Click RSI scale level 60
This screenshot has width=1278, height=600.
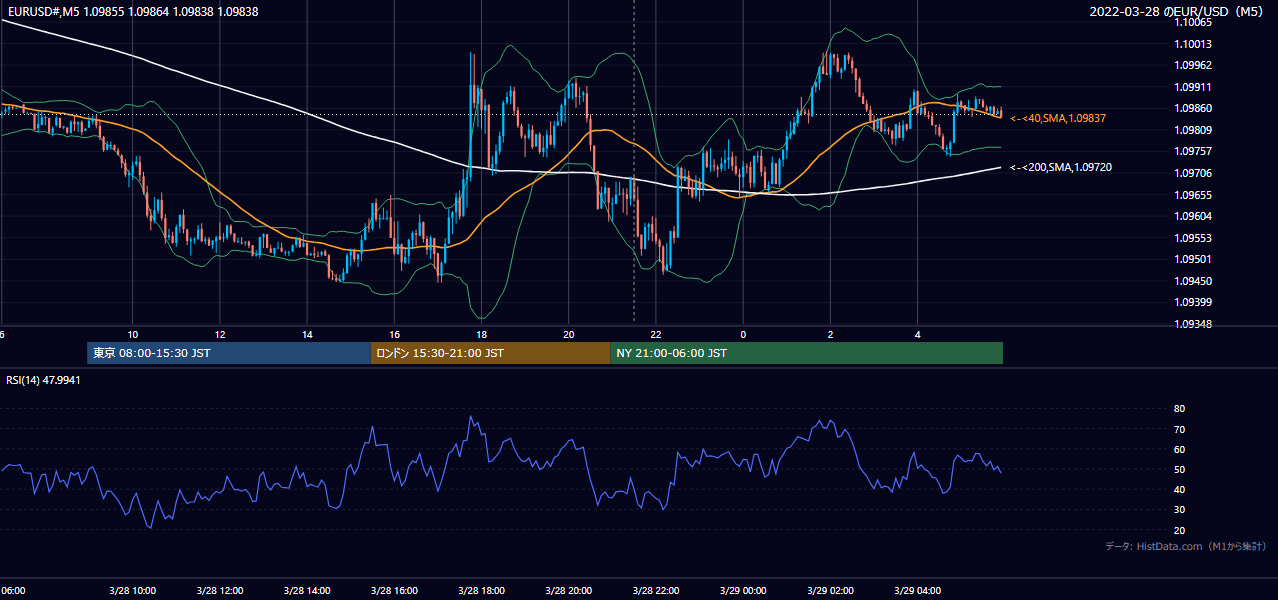1180,449
